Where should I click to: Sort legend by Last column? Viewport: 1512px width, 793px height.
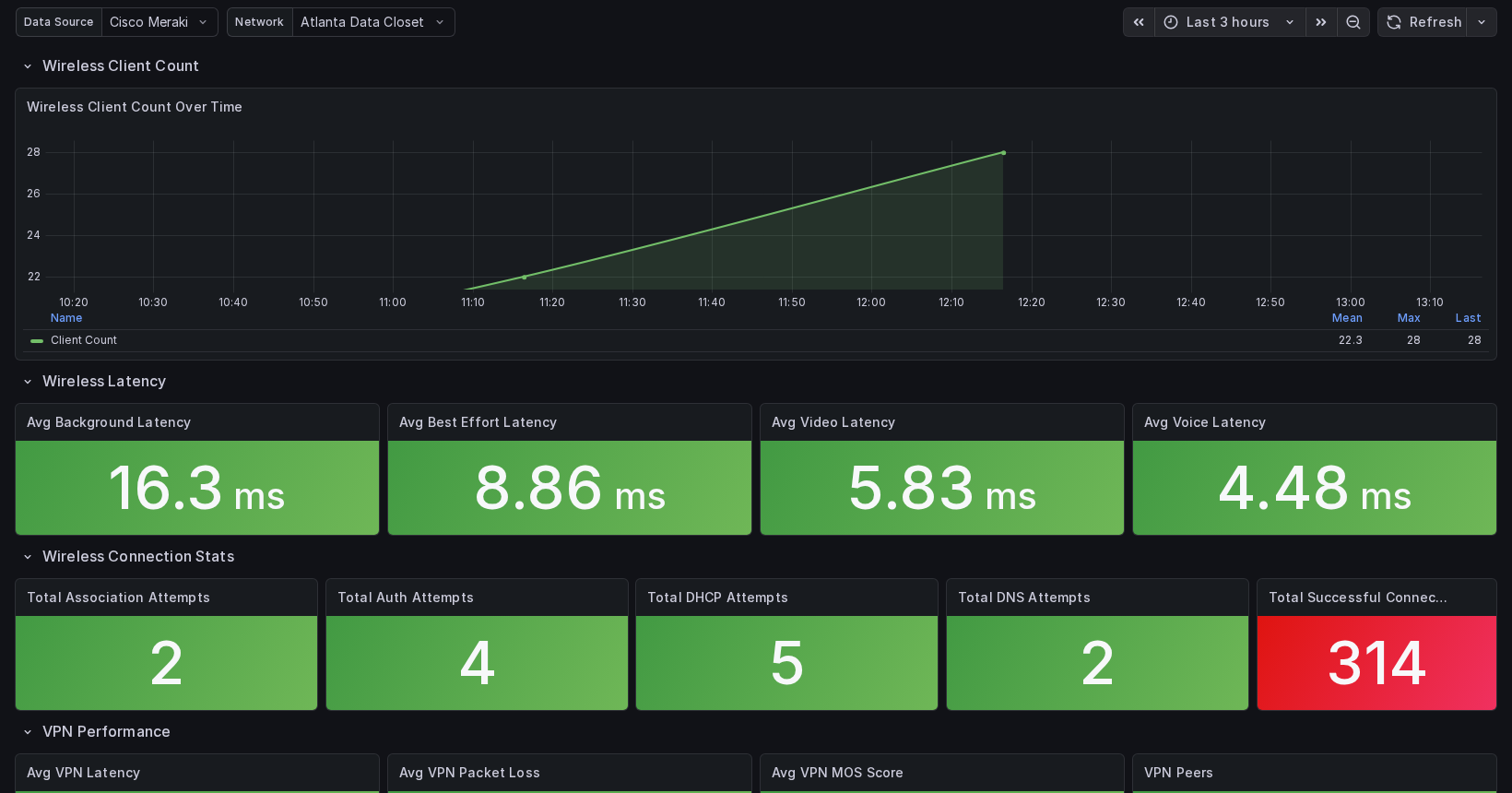pyautogui.click(x=1468, y=318)
